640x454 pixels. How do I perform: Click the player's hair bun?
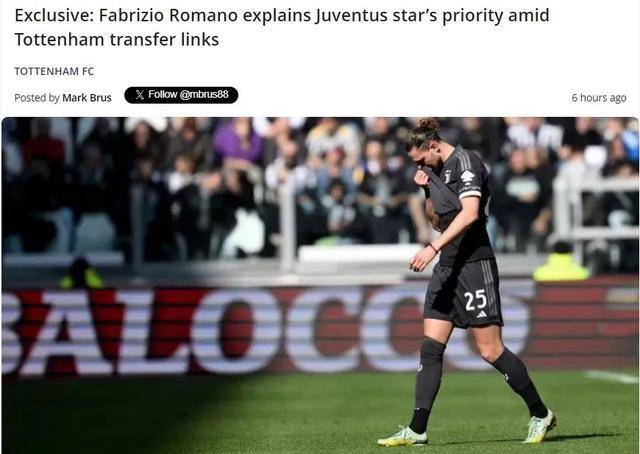point(428,125)
